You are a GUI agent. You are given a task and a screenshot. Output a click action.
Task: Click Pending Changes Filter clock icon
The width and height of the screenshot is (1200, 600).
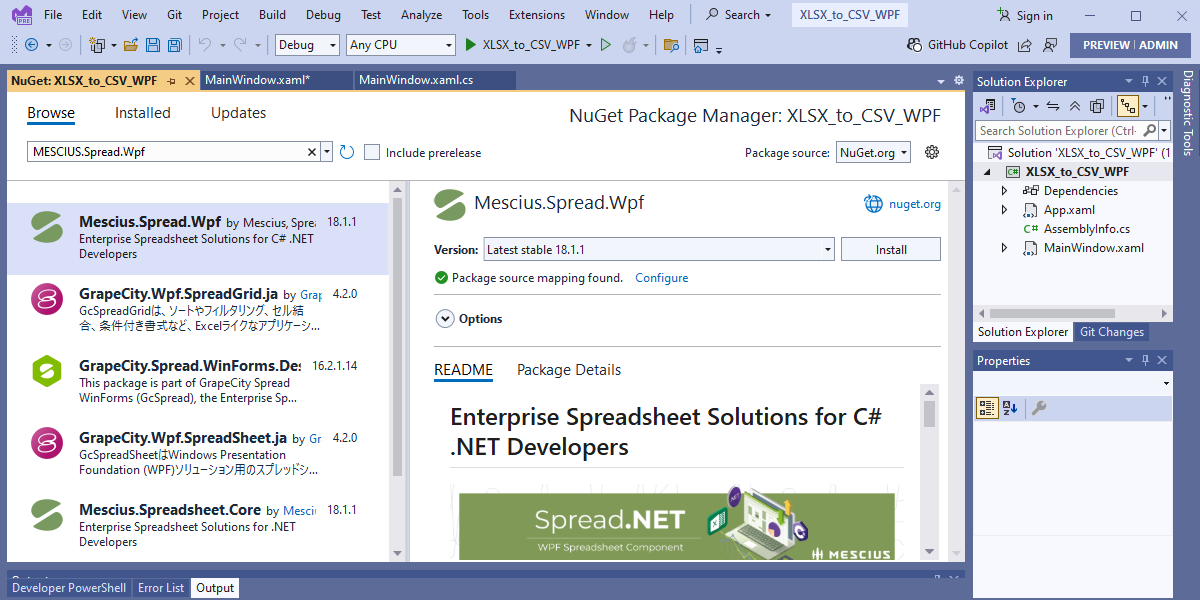click(x=1019, y=106)
